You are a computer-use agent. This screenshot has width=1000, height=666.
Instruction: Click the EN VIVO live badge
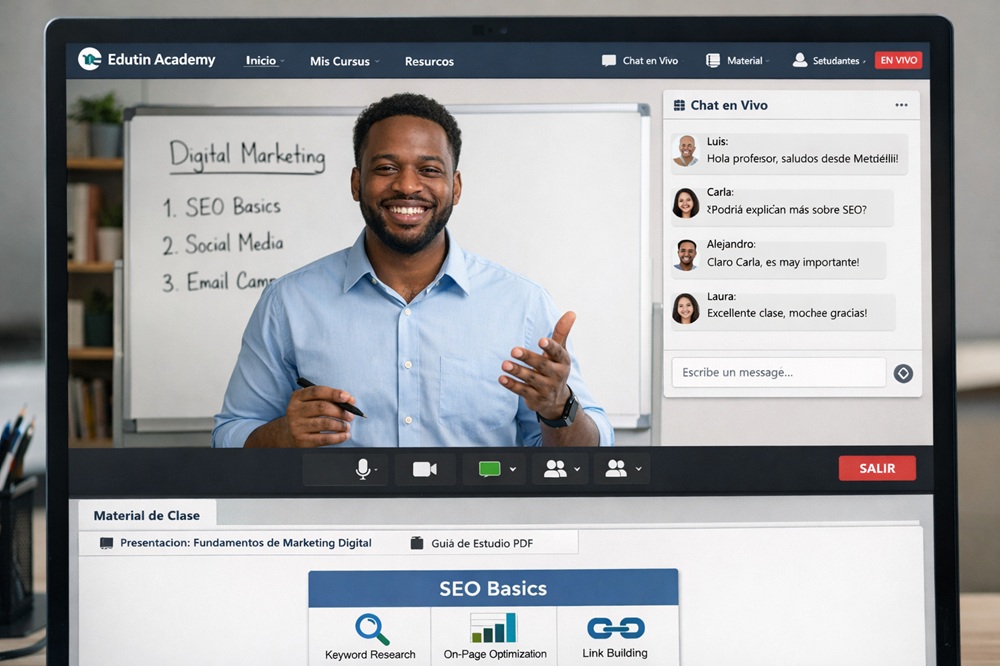click(x=898, y=60)
